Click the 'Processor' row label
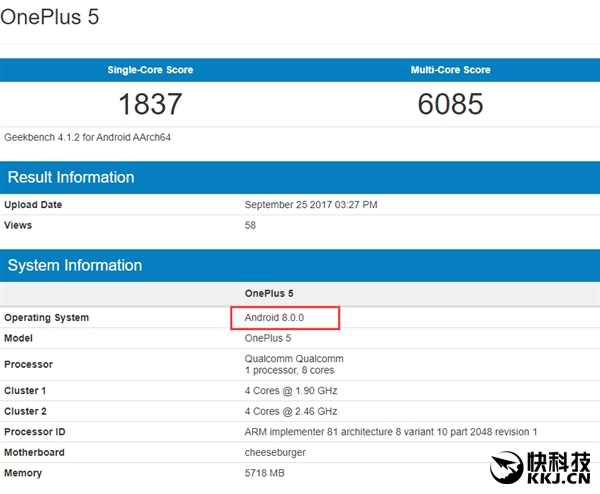This screenshot has height=494, width=600. 28,364
